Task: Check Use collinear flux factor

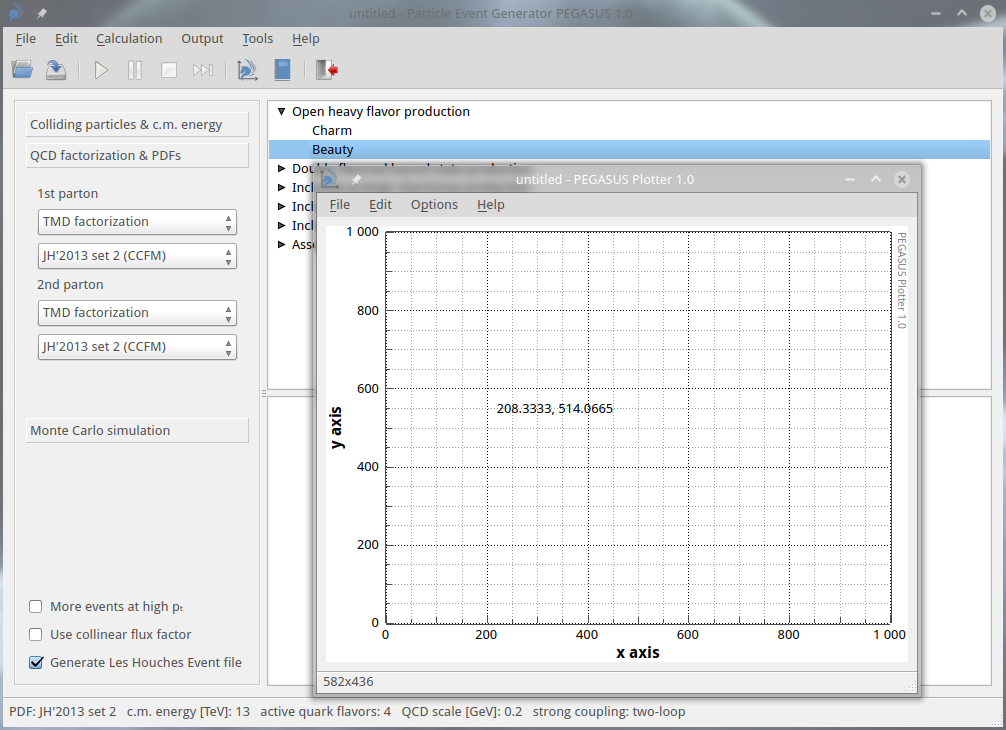Action: pyautogui.click(x=36, y=634)
